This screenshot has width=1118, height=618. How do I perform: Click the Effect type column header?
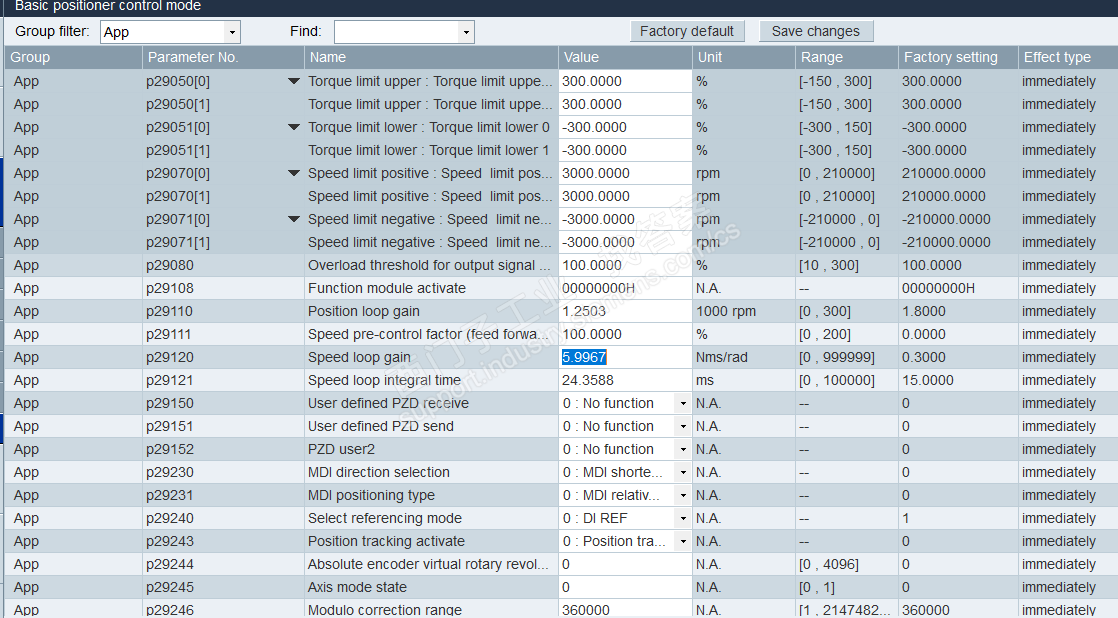1068,57
